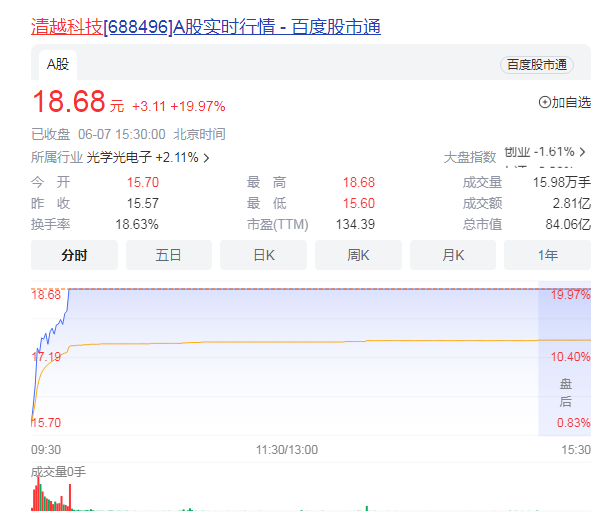
Task: Switch to the 五日 chart tab
Action: click(x=168, y=255)
